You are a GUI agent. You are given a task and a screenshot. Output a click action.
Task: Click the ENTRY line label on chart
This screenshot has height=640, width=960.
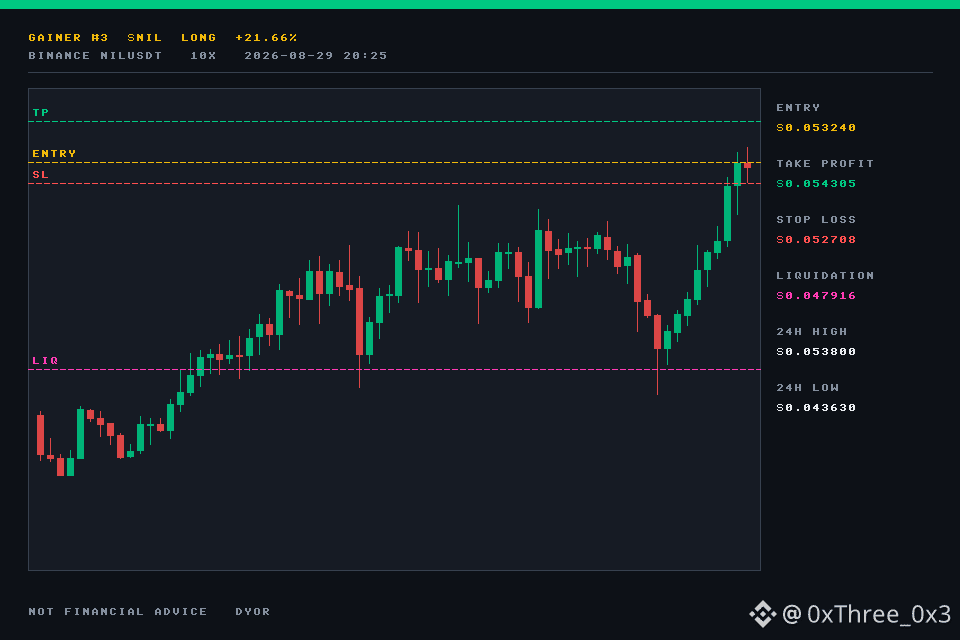click(54, 154)
